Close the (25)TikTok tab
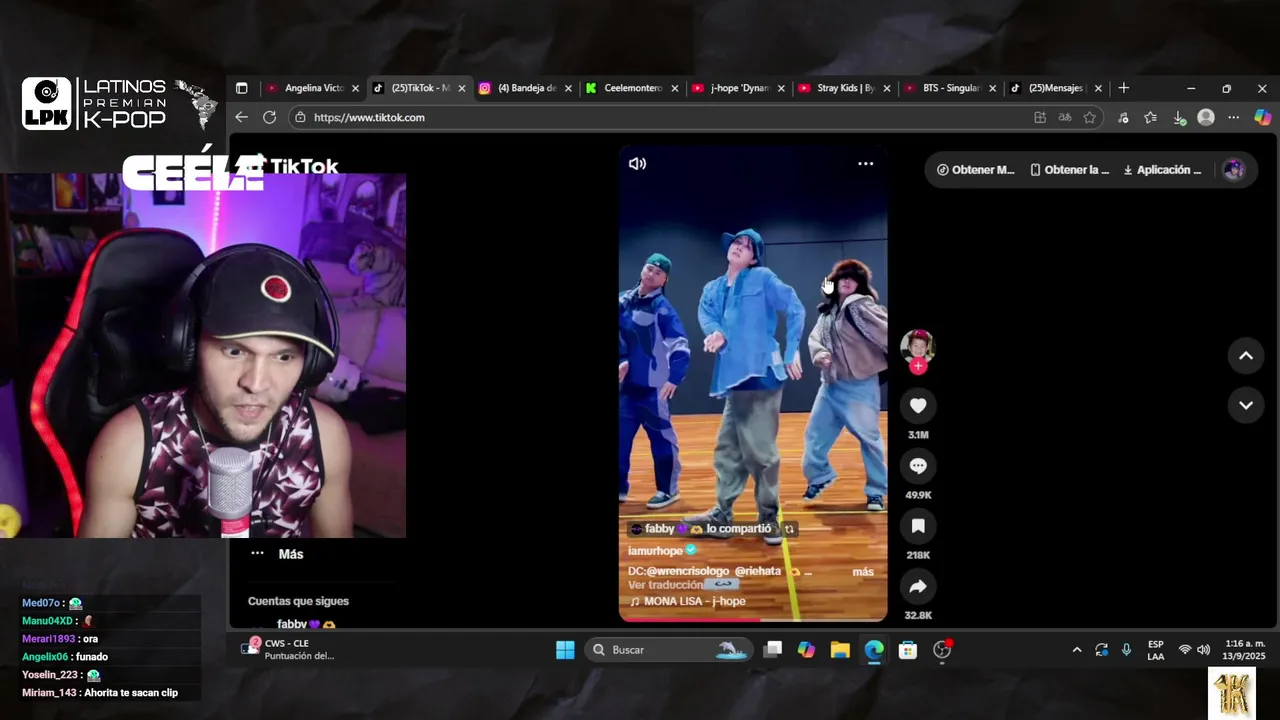Viewport: 1280px width, 720px height. point(462,88)
